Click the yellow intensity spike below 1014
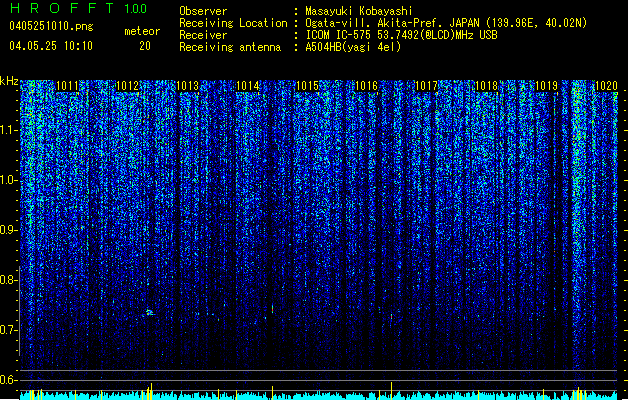 (272, 393)
